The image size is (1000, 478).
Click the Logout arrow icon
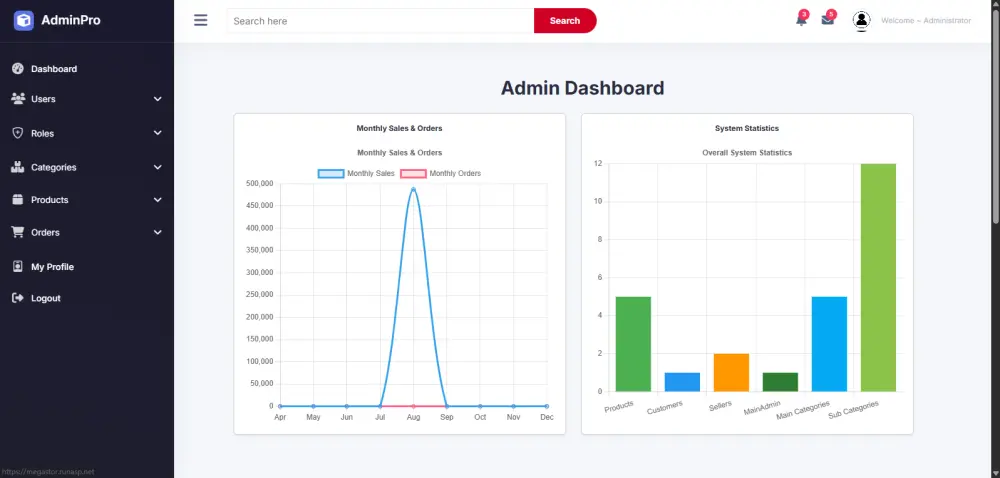pos(18,298)
